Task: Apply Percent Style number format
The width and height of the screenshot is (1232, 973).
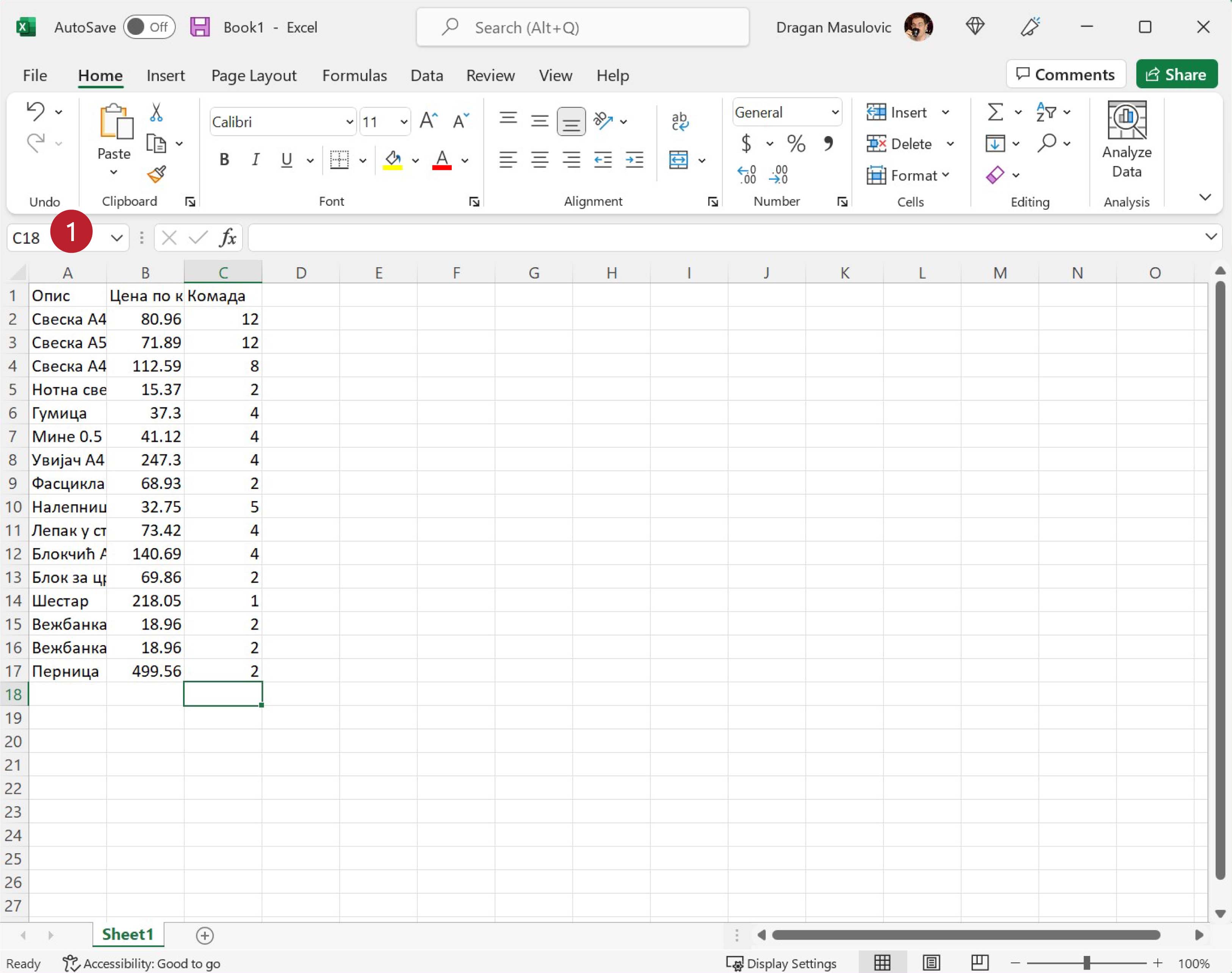Action: point(796,144)
